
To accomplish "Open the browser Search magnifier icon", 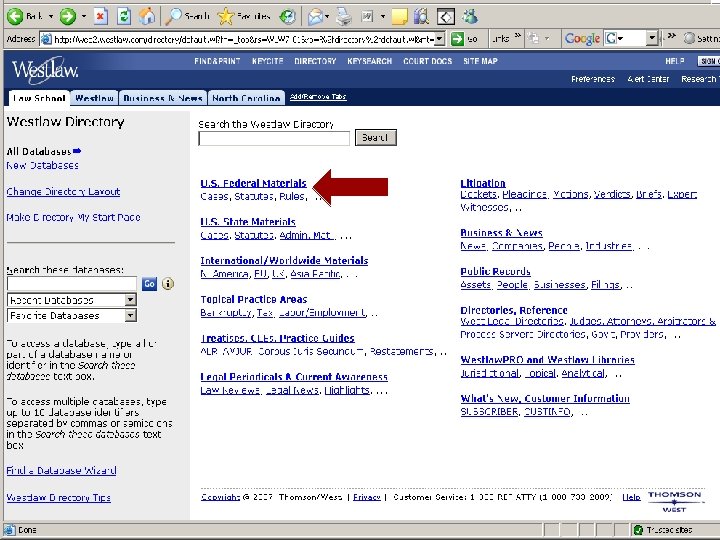I will click(x=174, y=17).
